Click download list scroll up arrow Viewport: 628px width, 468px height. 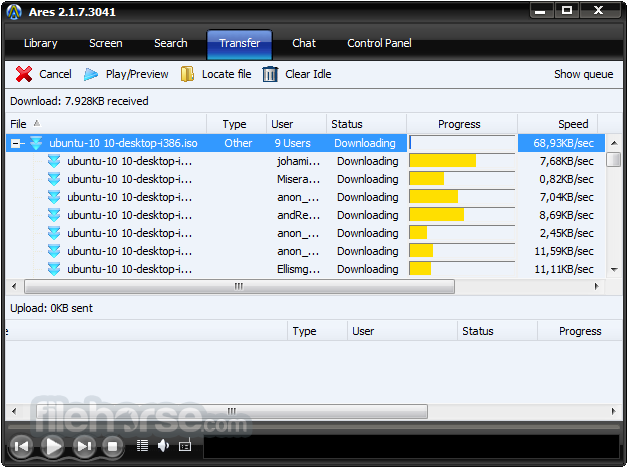click(x=614, y=143)
